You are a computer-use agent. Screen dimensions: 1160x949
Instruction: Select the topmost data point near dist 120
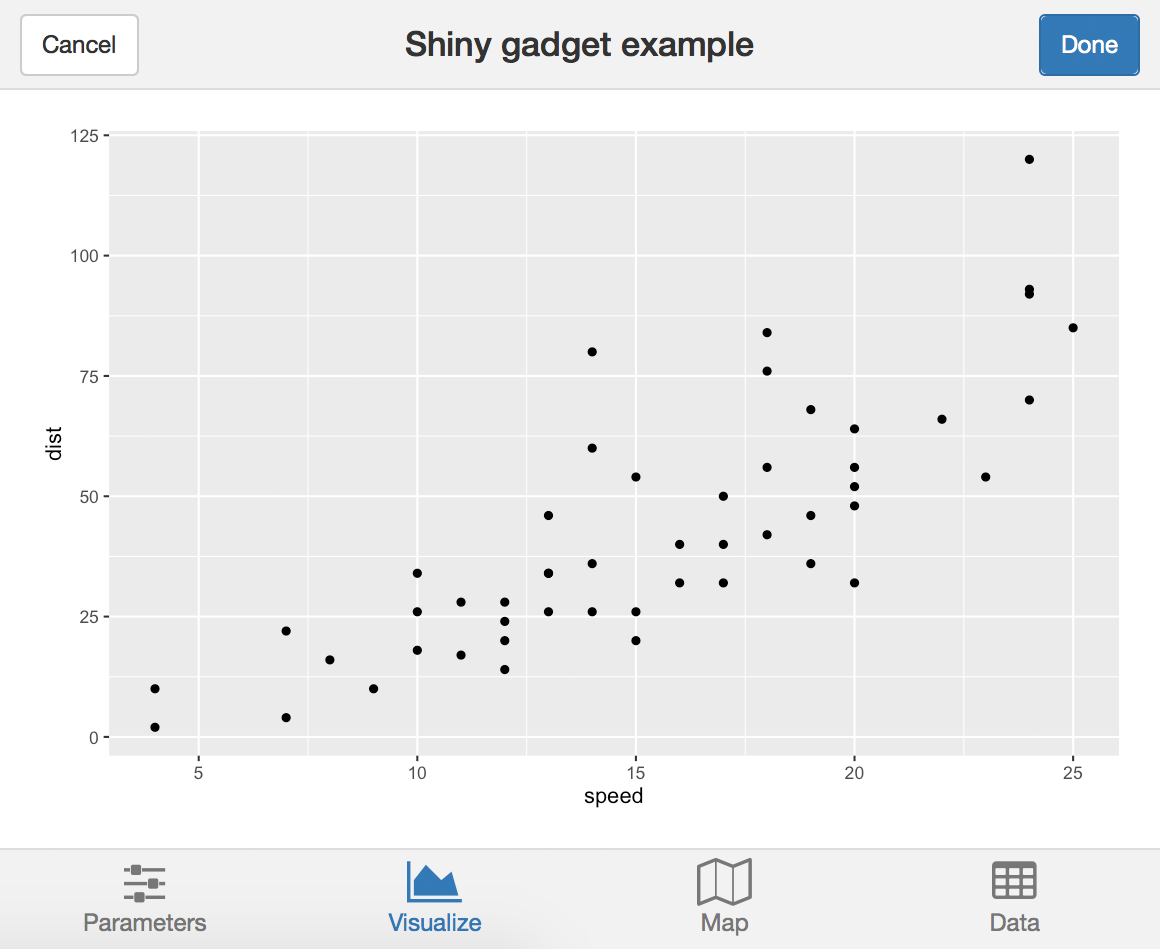click(x=1029, y=159)
